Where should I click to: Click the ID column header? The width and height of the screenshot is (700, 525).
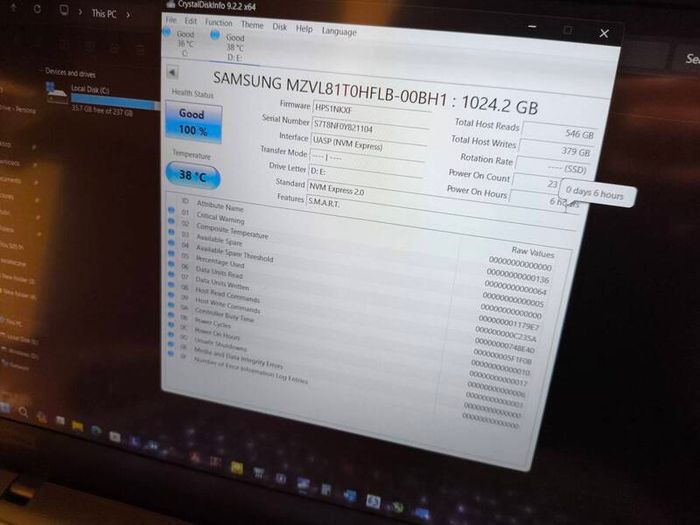[x=185, y=201]
